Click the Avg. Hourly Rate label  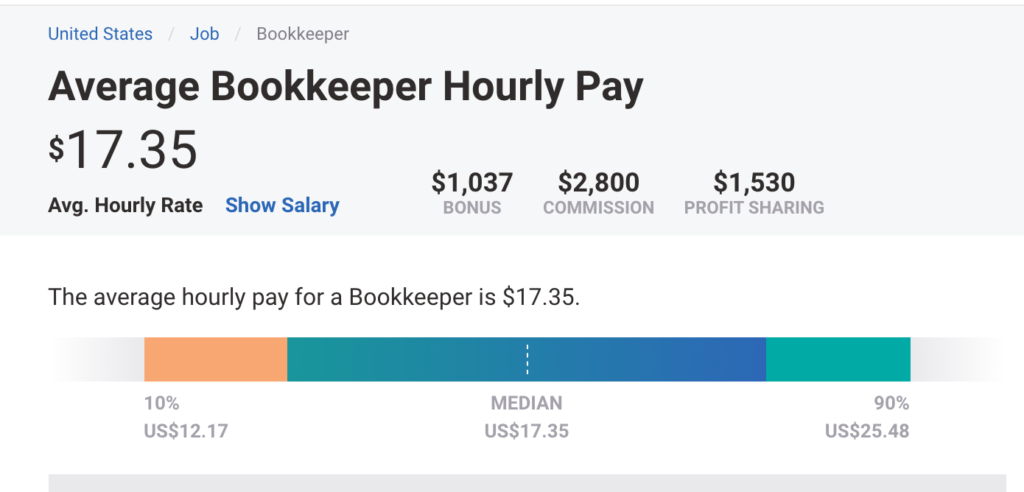point(125,205)
